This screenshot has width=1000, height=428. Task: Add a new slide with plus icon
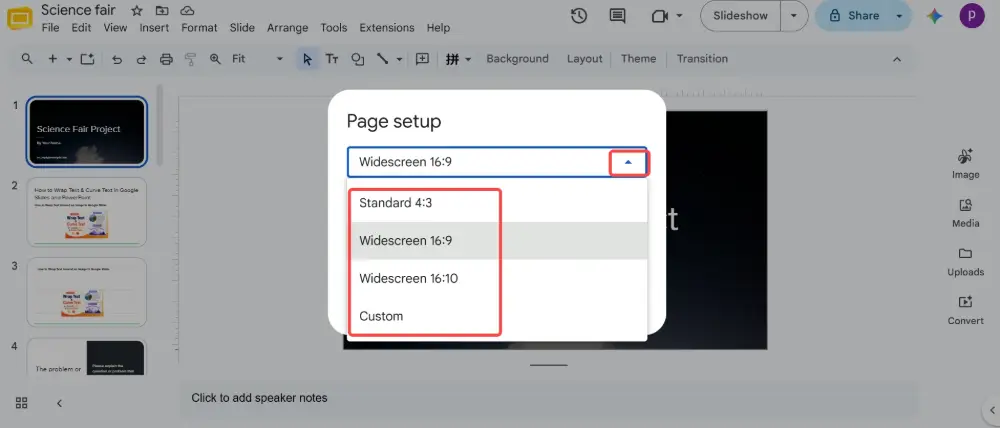point(53,59)
